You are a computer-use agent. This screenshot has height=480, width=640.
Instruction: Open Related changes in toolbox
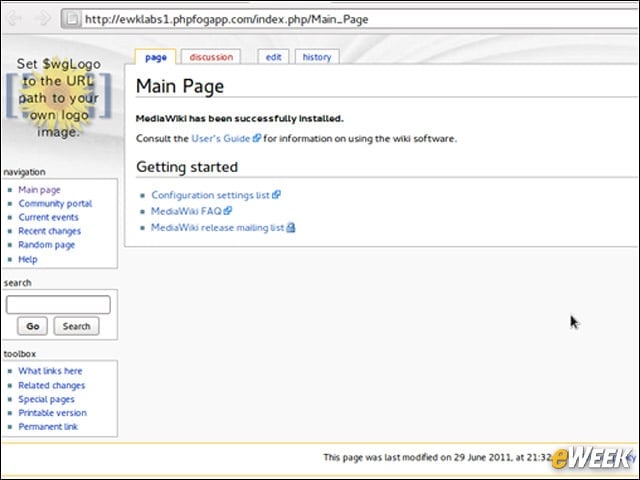(x=52, y=385)
